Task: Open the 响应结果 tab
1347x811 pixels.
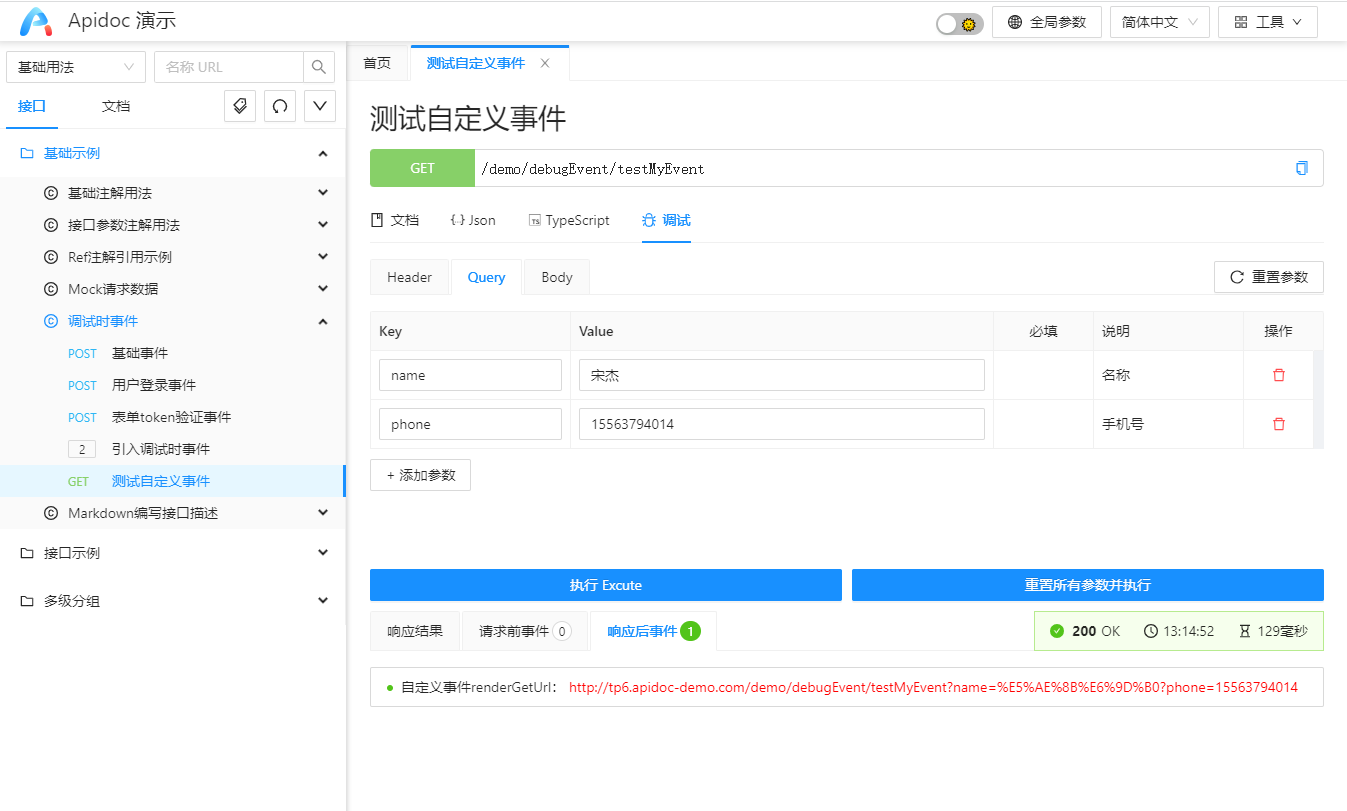Action: [414, 631]
